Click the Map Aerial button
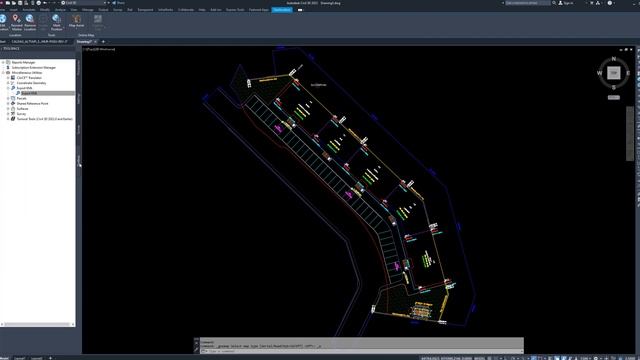 (76, 21)
